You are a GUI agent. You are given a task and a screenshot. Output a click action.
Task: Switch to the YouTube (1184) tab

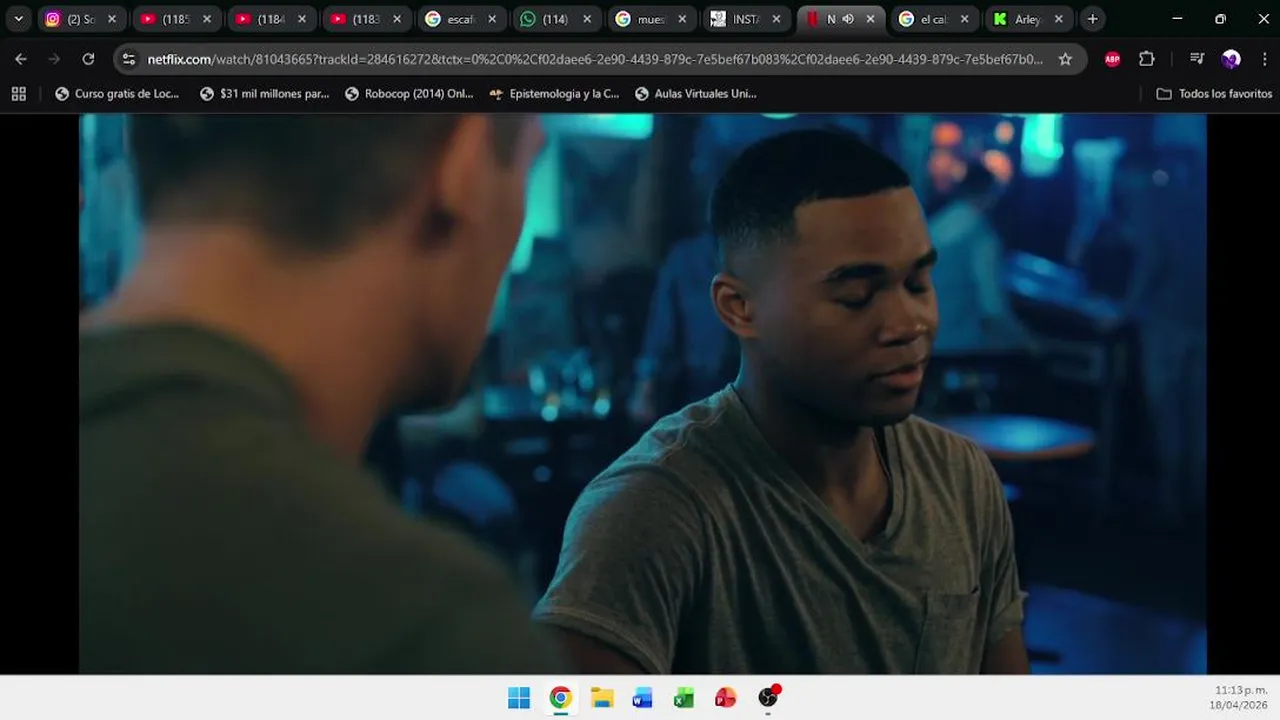click(x=271, y=19)
